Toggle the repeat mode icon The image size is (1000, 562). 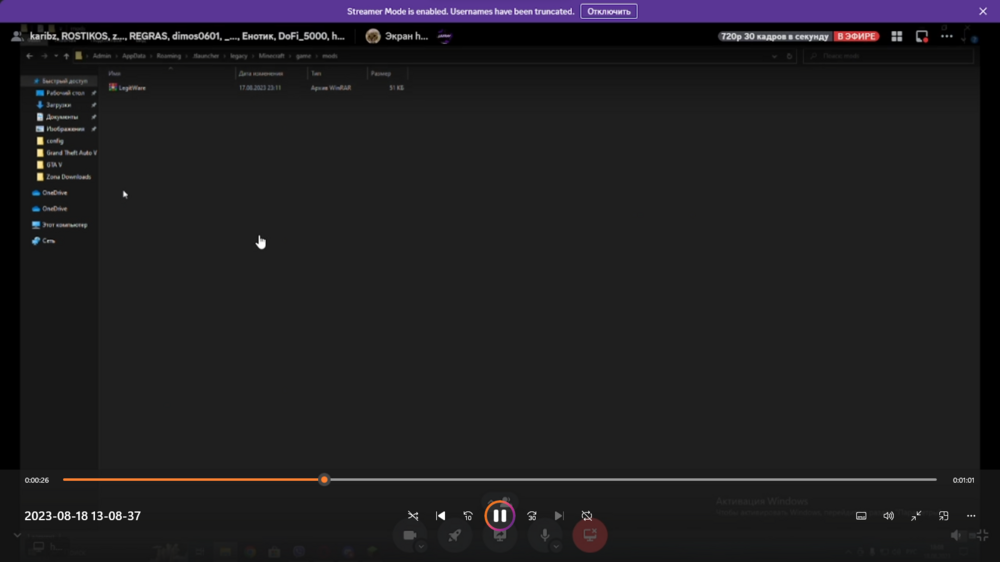pos(587,515)
